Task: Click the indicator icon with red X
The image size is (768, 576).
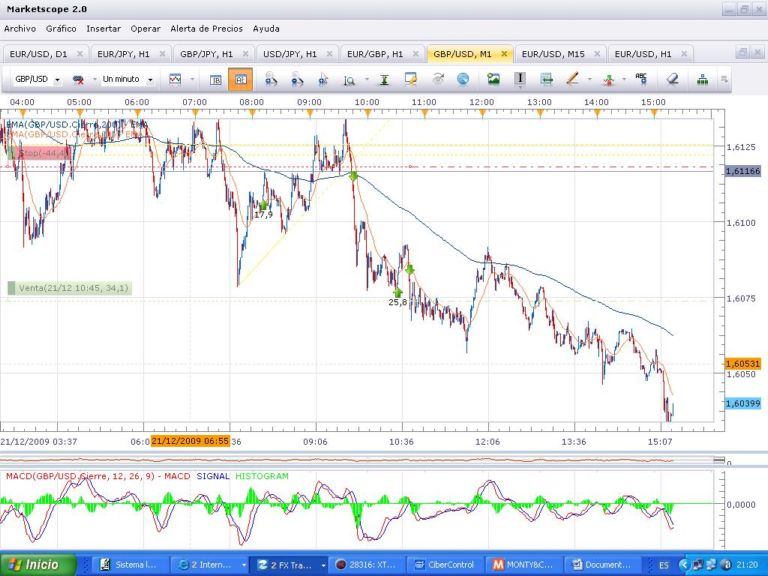Action: click(78, 79)
